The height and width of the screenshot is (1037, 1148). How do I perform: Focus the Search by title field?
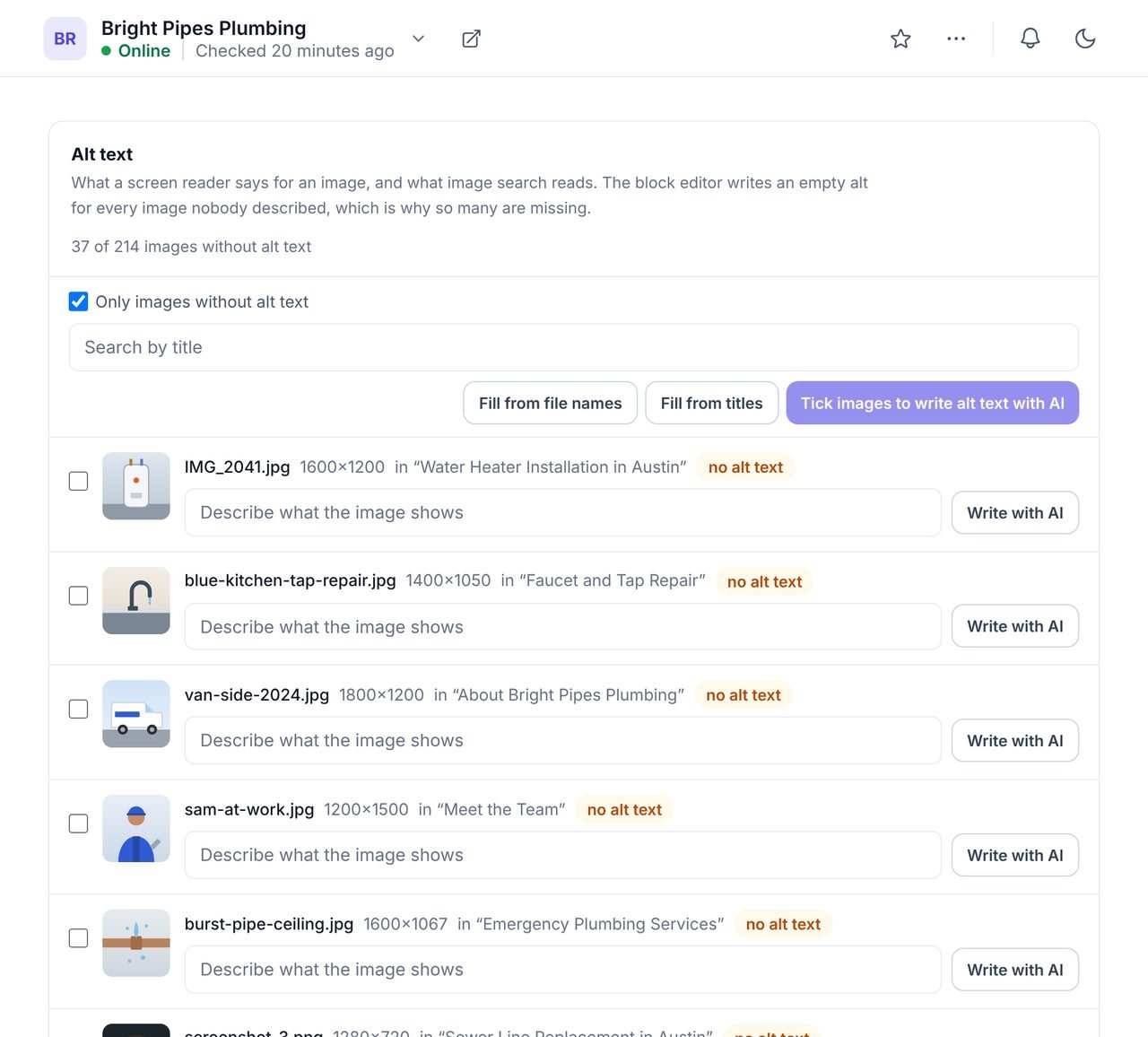coord(574,347)
